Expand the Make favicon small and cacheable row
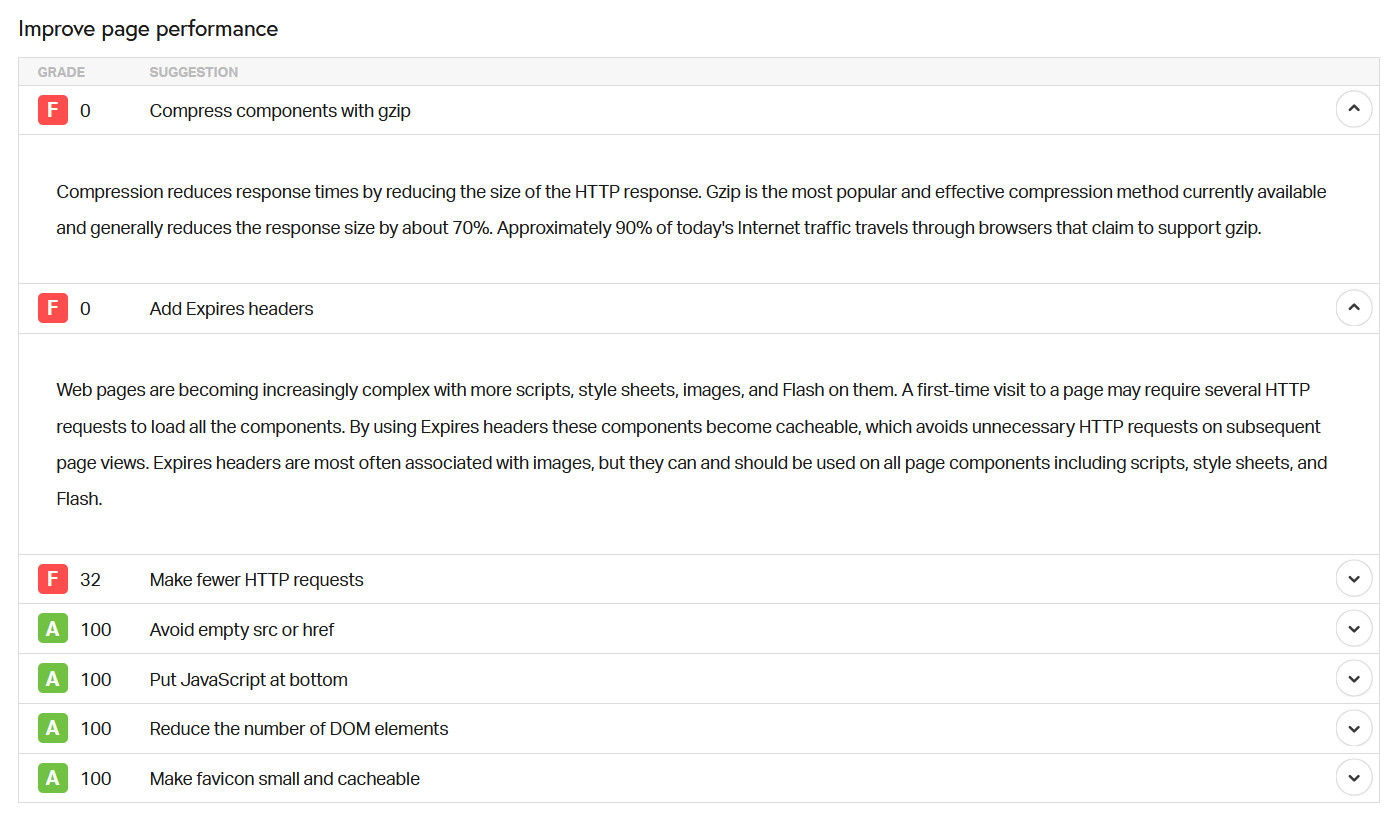This screenshot has width=1397, height=820. coord(1354,777)
